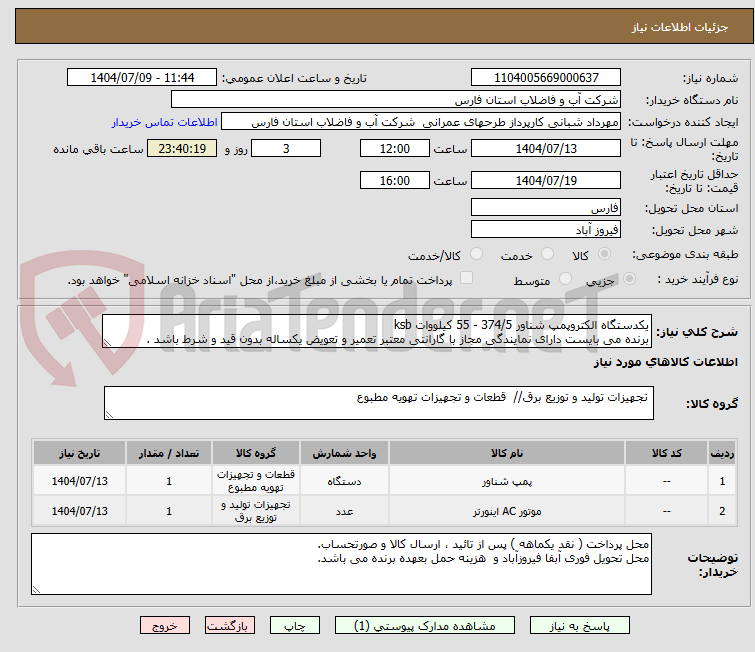Click the response deadline date 1404/07/13 field
Screen dimensions: 755x652
click(x=546, y=148)
